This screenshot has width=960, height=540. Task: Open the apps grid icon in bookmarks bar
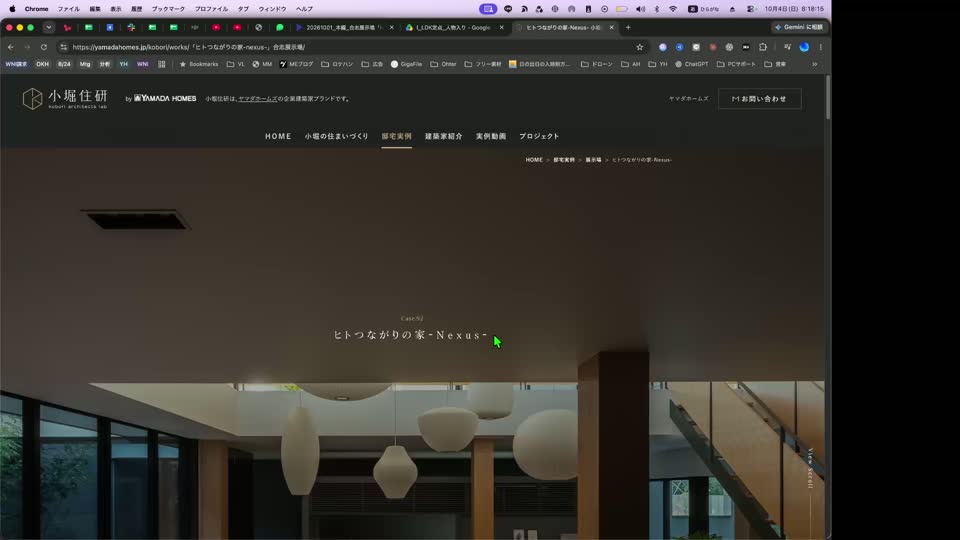[x=162, y=64]
